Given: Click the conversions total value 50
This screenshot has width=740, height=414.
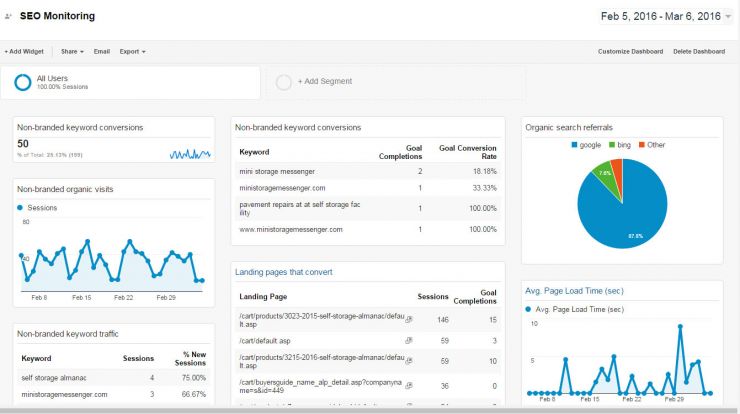Looking at the screenshot, I should coord(23,144).
